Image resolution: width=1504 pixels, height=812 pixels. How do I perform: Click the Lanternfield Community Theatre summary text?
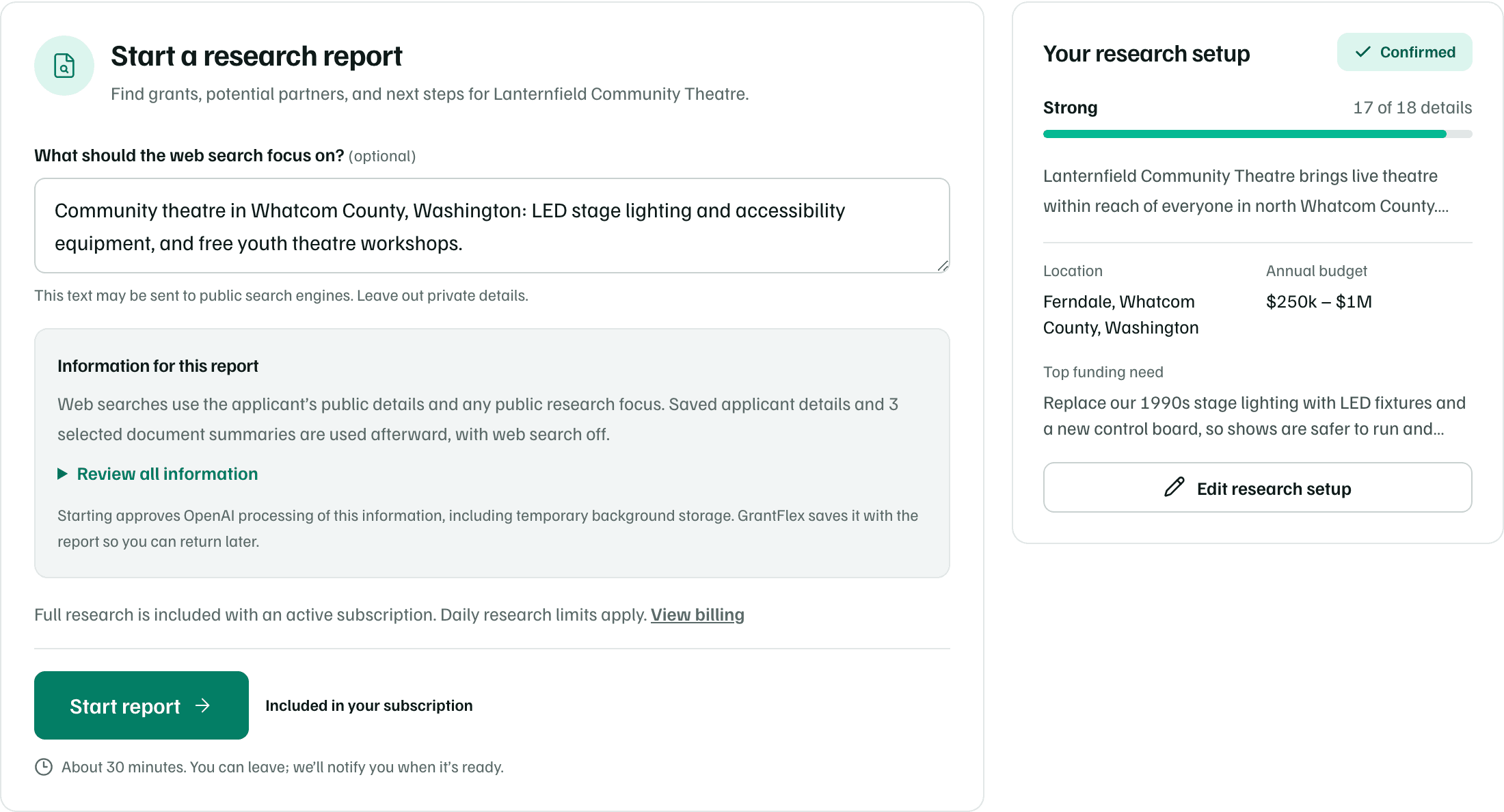1246,191
